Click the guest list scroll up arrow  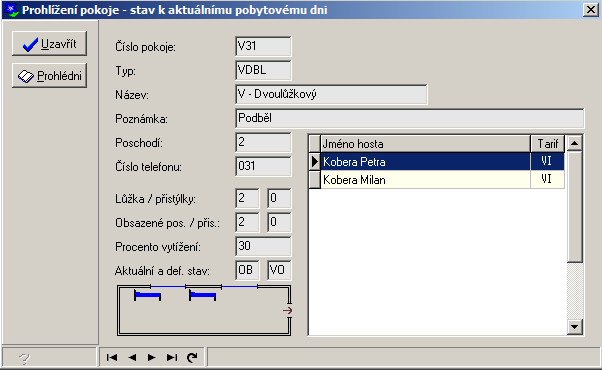575,143
